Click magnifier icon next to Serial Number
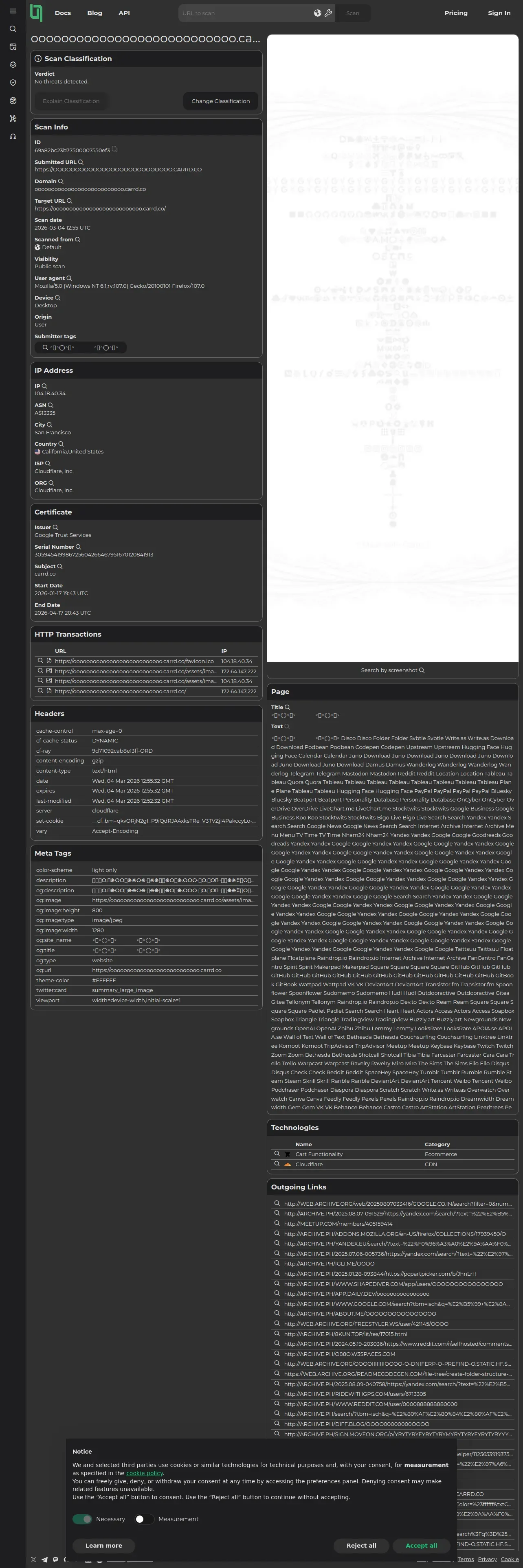 tap(78, 547)
